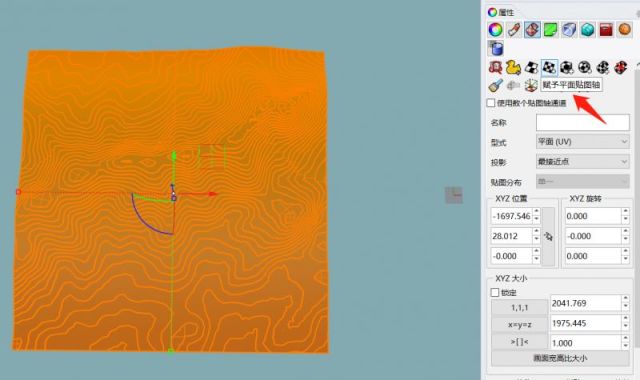640x380 pixels.
Task: Apply planar mapping icon
Action: pos(549,67)
